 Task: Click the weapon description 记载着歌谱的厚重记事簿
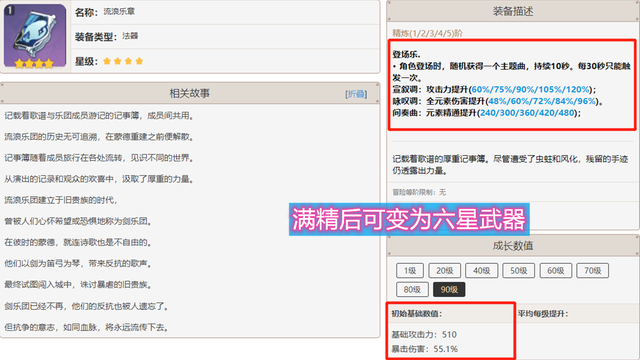510,164
